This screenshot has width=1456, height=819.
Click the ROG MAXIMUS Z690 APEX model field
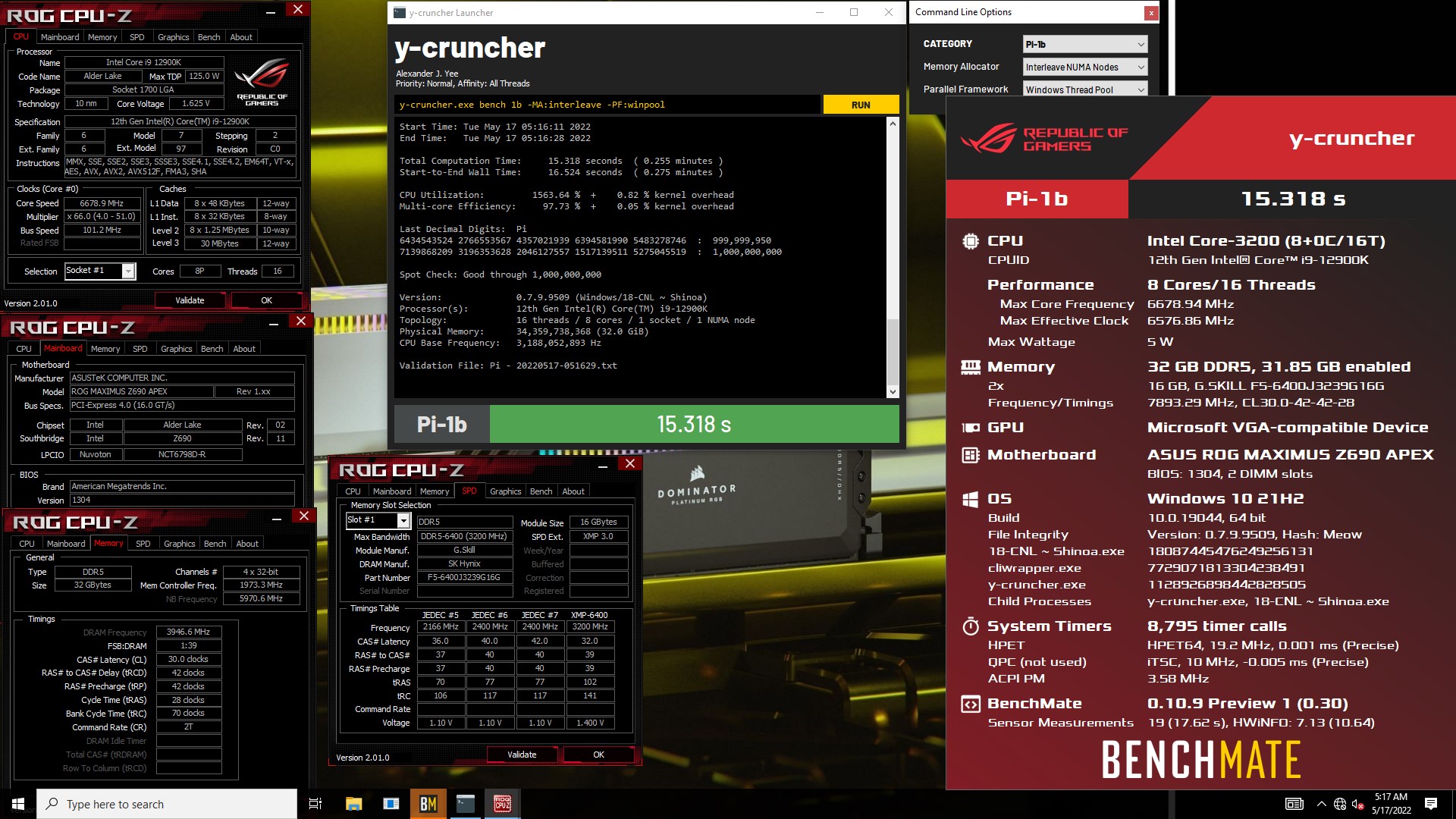point(141,392)
